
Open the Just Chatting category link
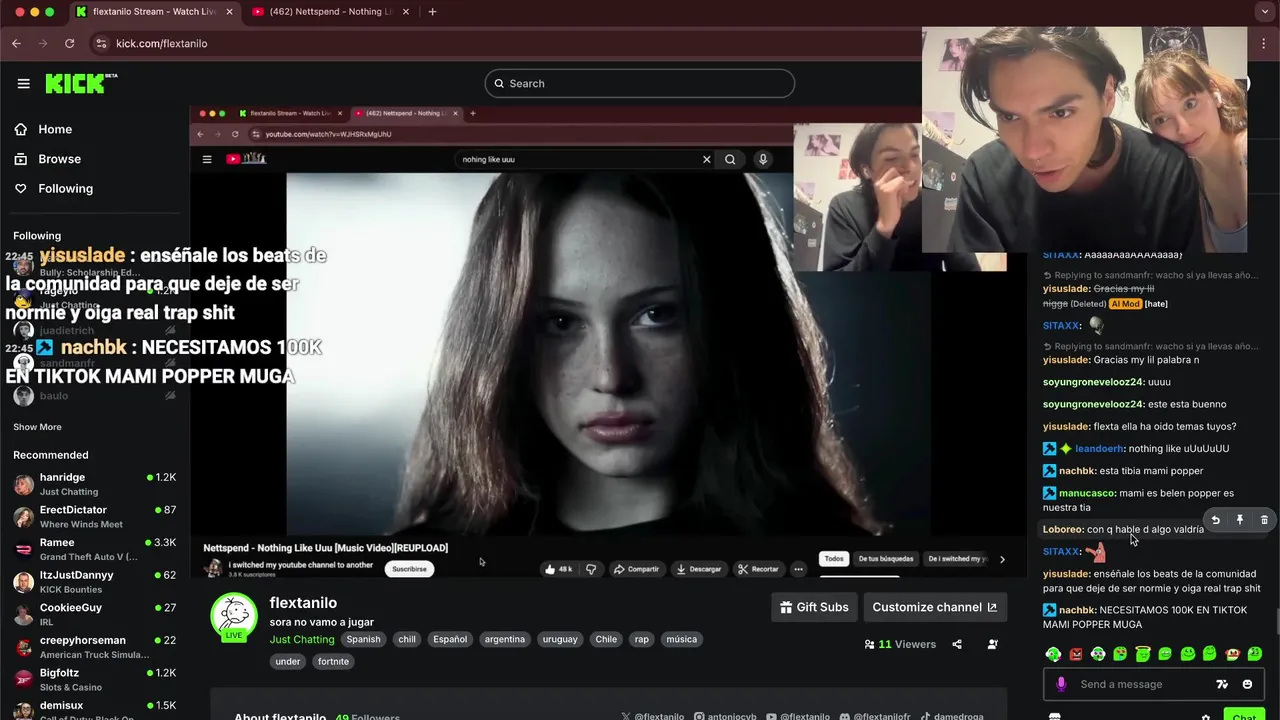(302, 639)
